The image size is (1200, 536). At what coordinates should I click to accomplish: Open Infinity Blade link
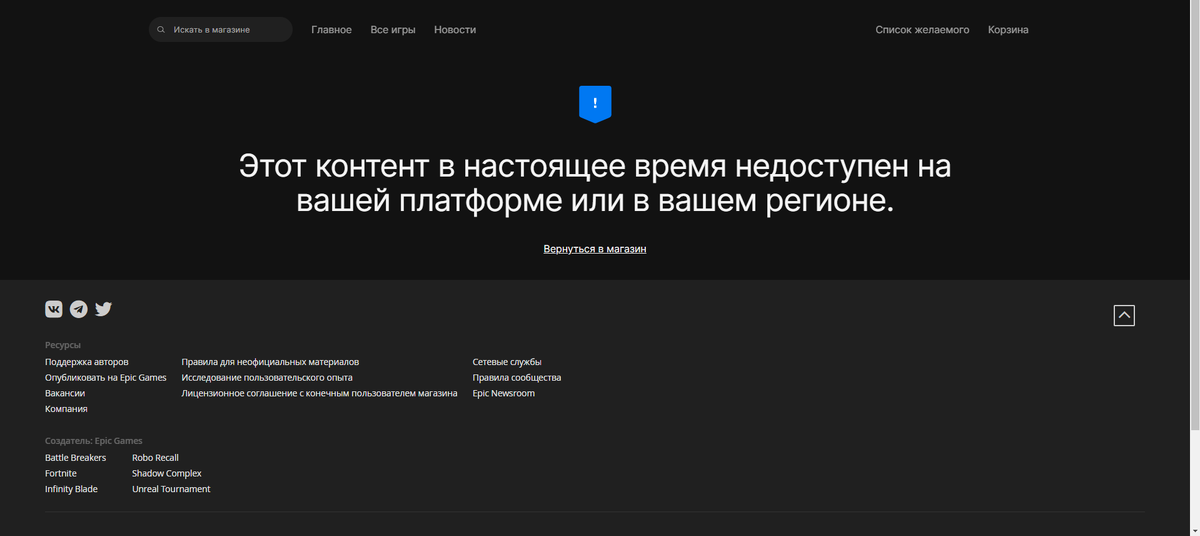click(x=71, y=489)
